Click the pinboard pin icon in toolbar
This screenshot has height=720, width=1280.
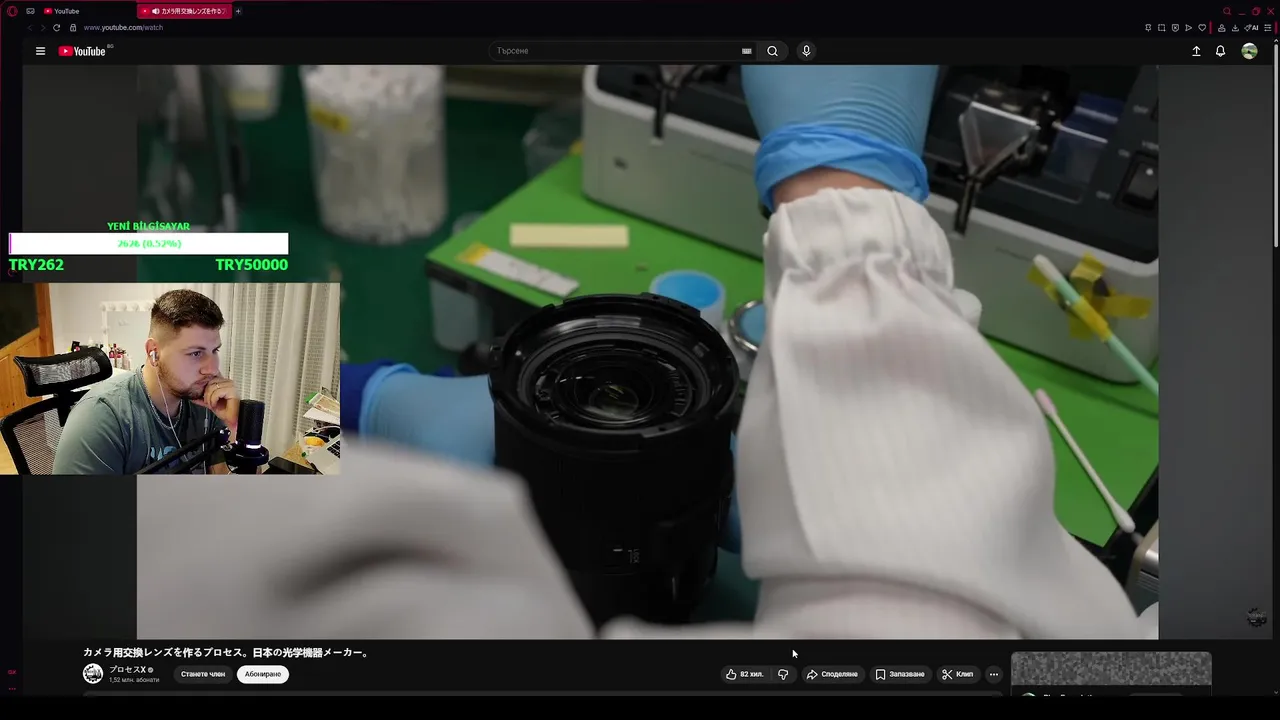pyautogui.click(x=1148, y=28)
